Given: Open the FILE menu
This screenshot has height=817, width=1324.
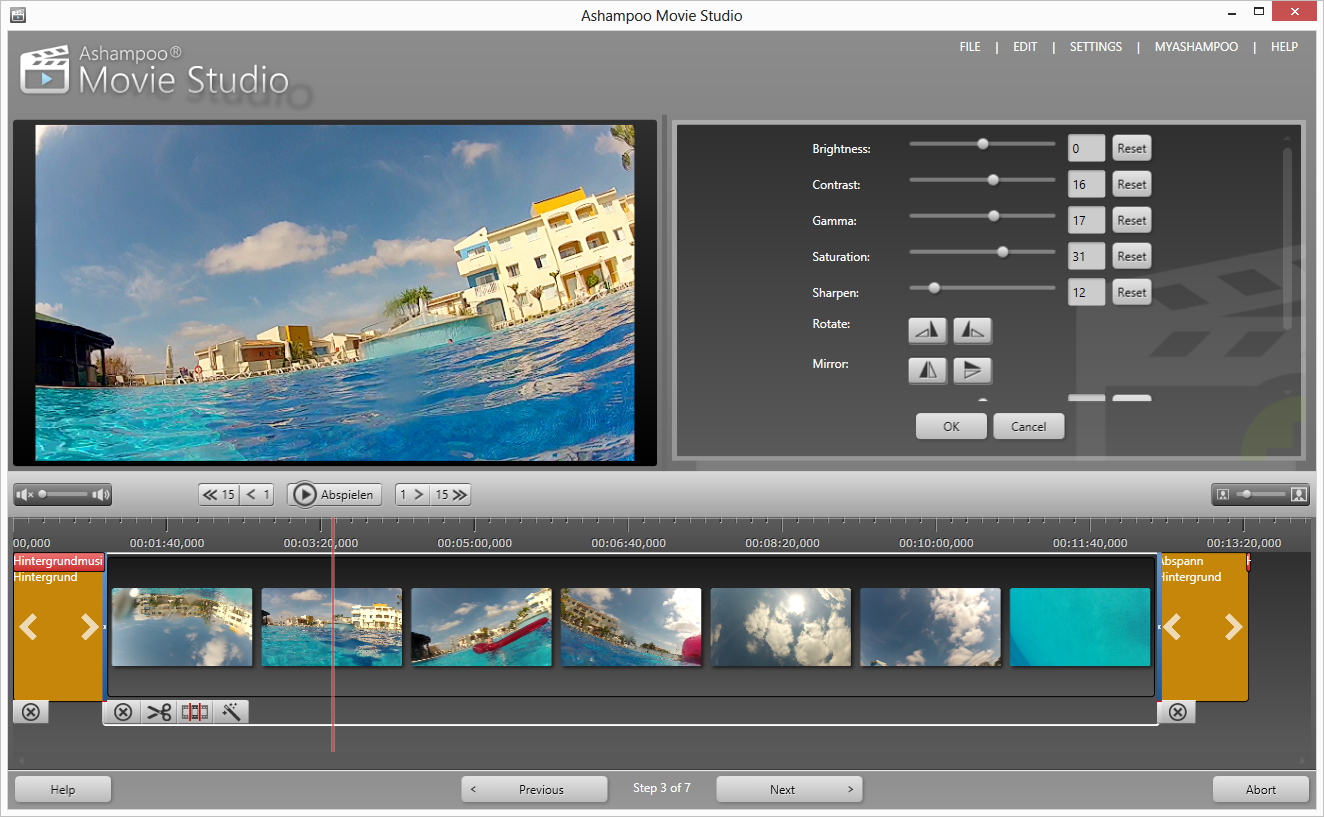Looking at the screenshot, I should (x=969, y=46).
